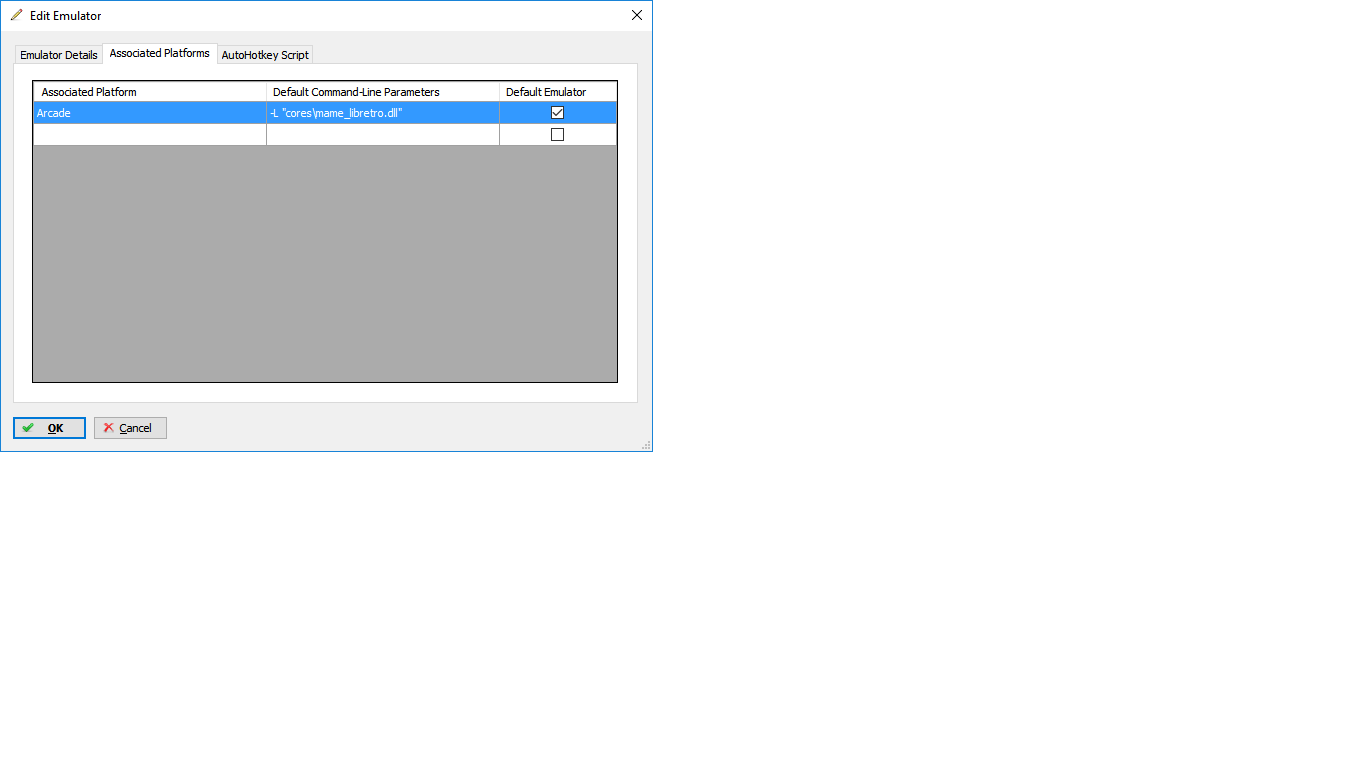The image size is (1360, 768).
Task: Check Default Emulator in the empty row
Action: pos(558,135)
